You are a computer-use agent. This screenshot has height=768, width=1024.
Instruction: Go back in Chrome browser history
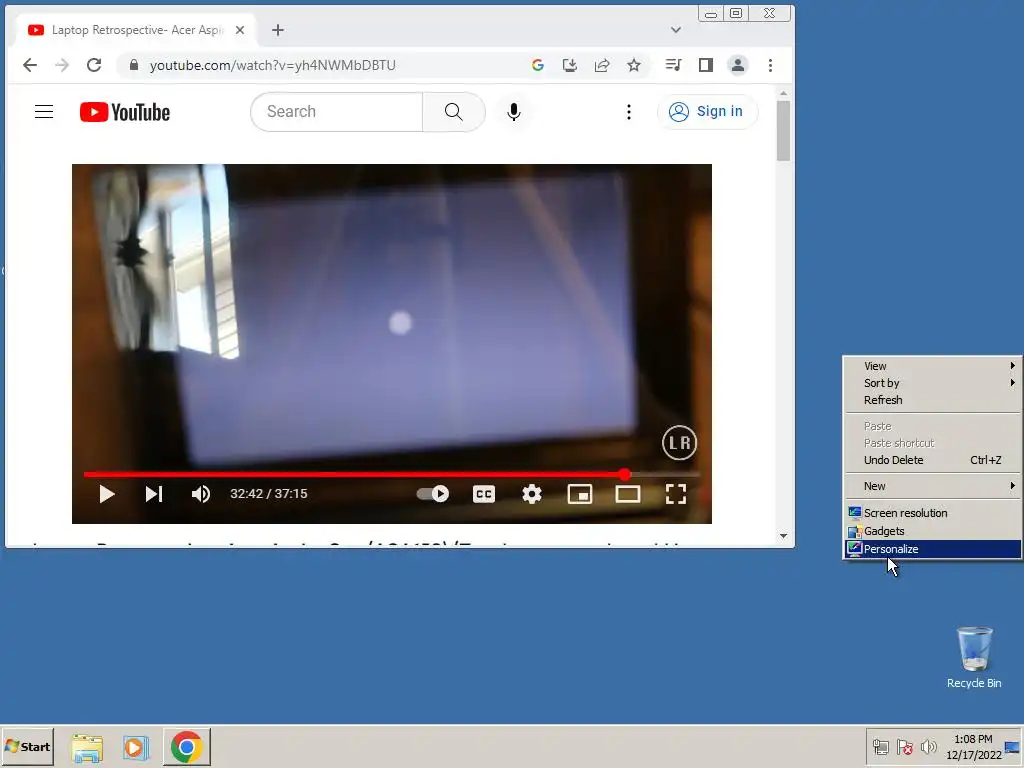pyautogui.click(x=29, y=65)
